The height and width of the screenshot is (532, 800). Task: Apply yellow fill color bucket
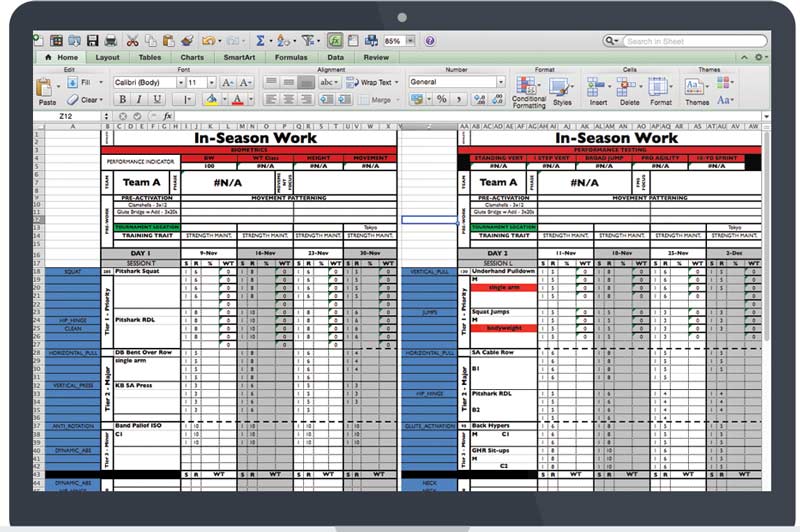click(211, 99)
